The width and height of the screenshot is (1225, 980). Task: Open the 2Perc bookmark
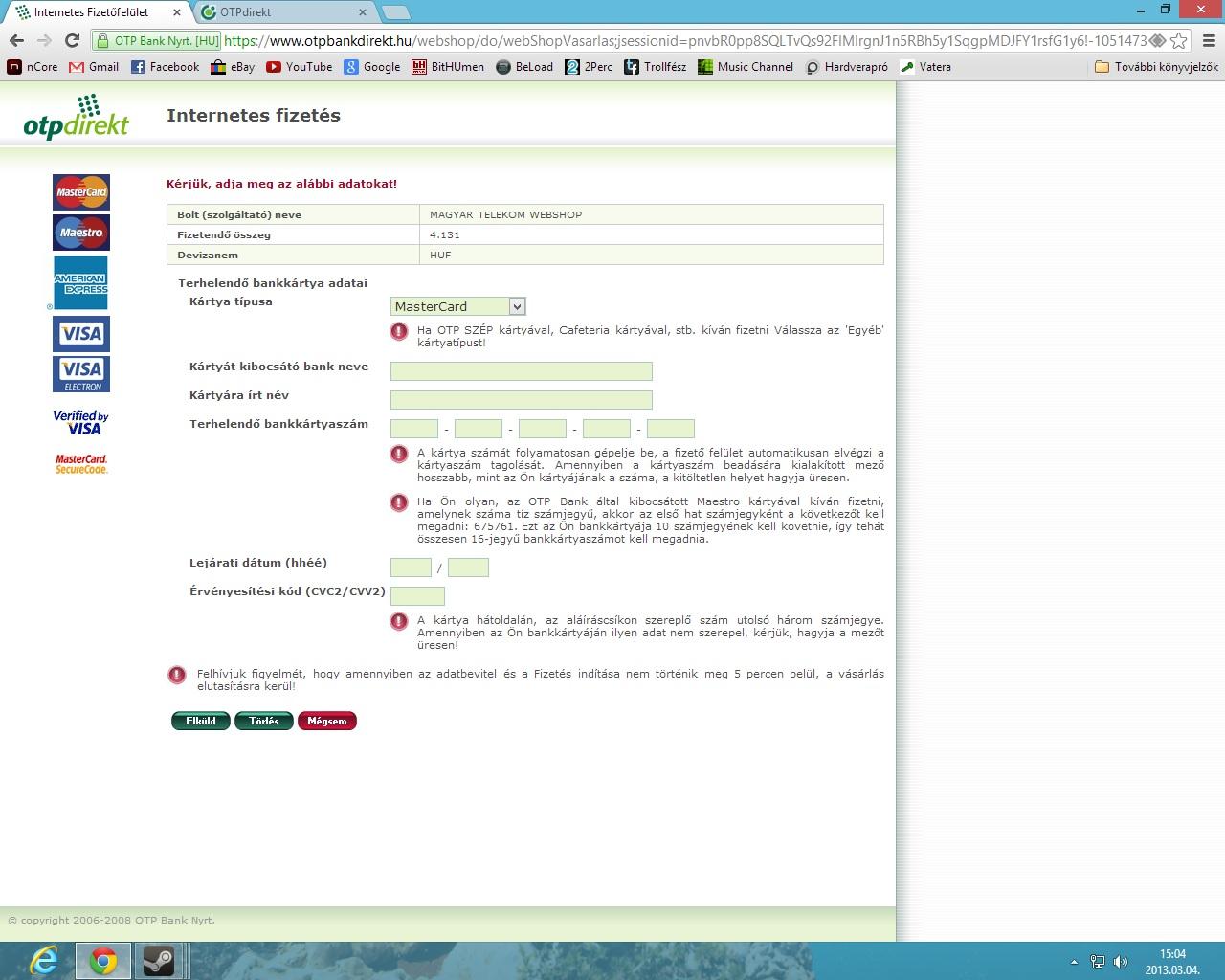(x=589, y=67)
